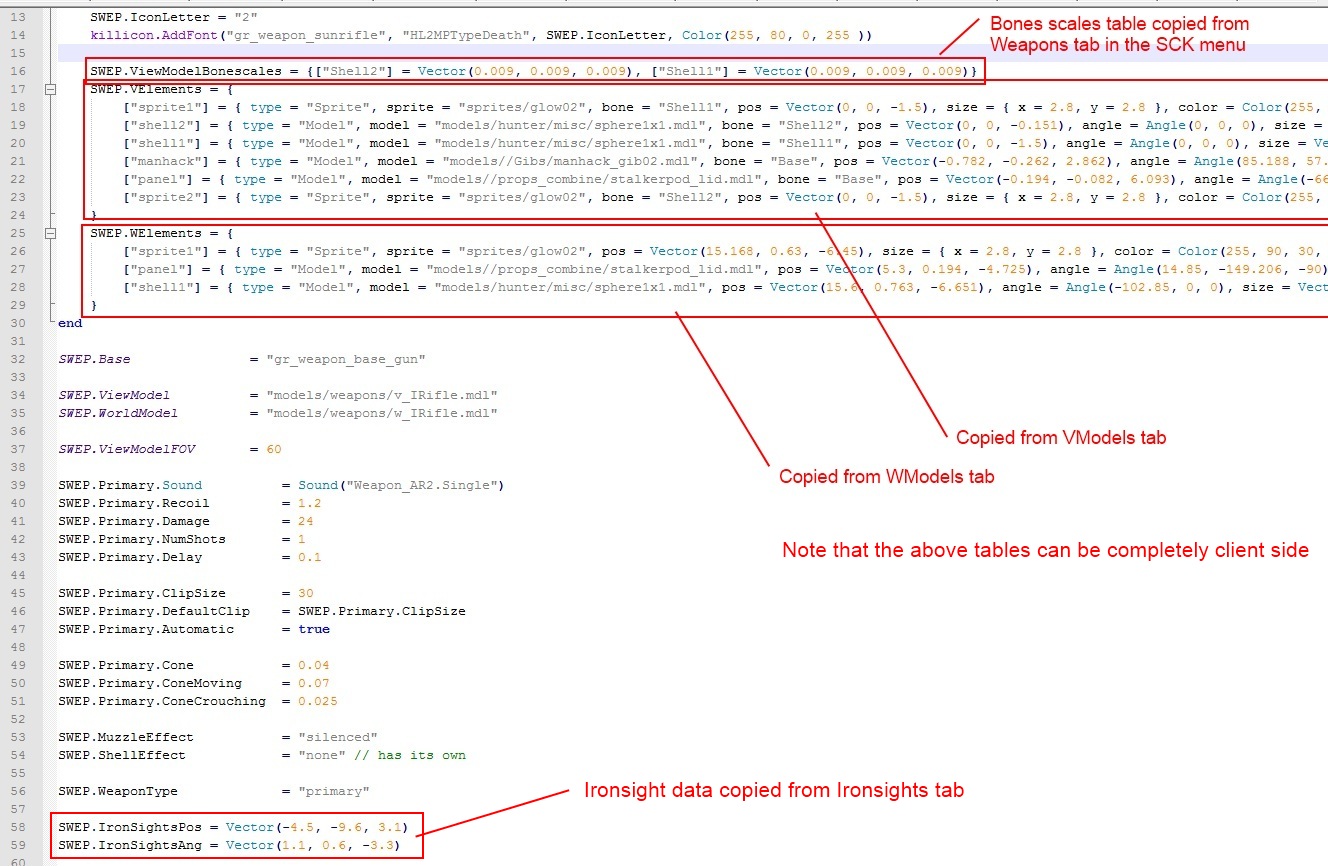
Task: Click SWEP.ViewModelFOV on line 37
Action: point(126,450)
